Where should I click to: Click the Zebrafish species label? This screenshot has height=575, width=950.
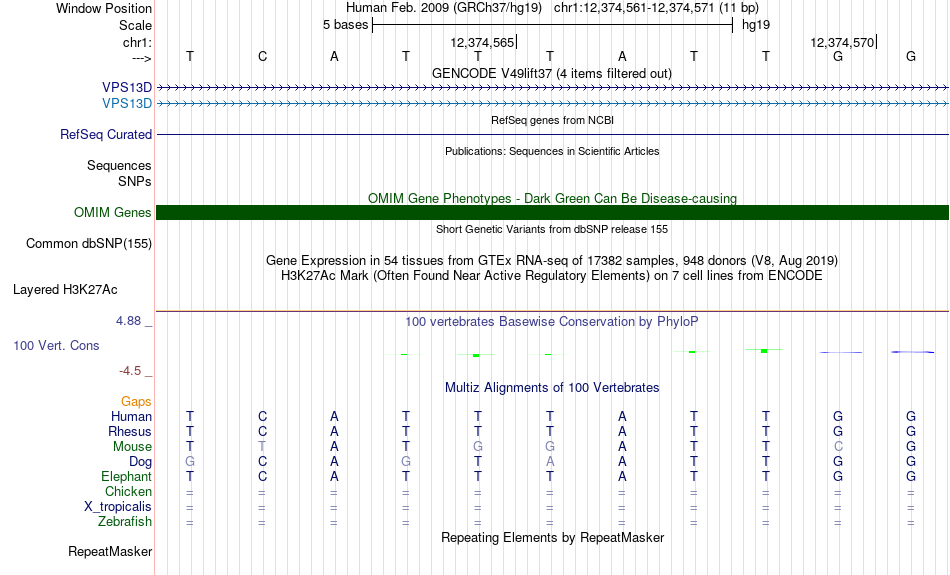125,521
